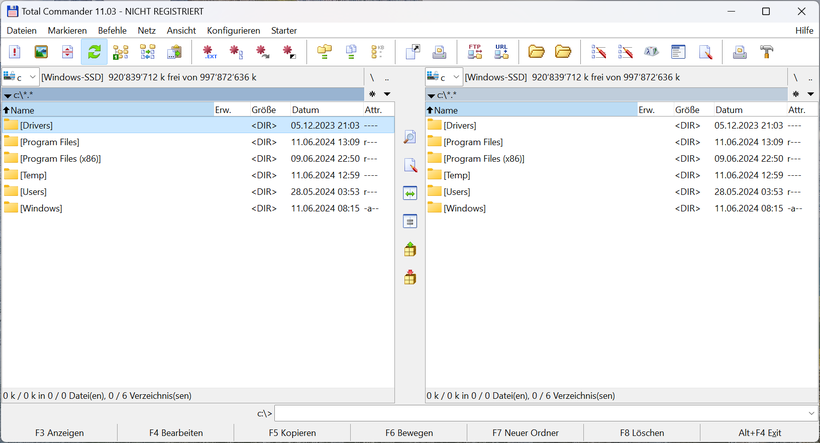Open the Starter menu
The width and height of the screenshot is (820, 443).
284,30
